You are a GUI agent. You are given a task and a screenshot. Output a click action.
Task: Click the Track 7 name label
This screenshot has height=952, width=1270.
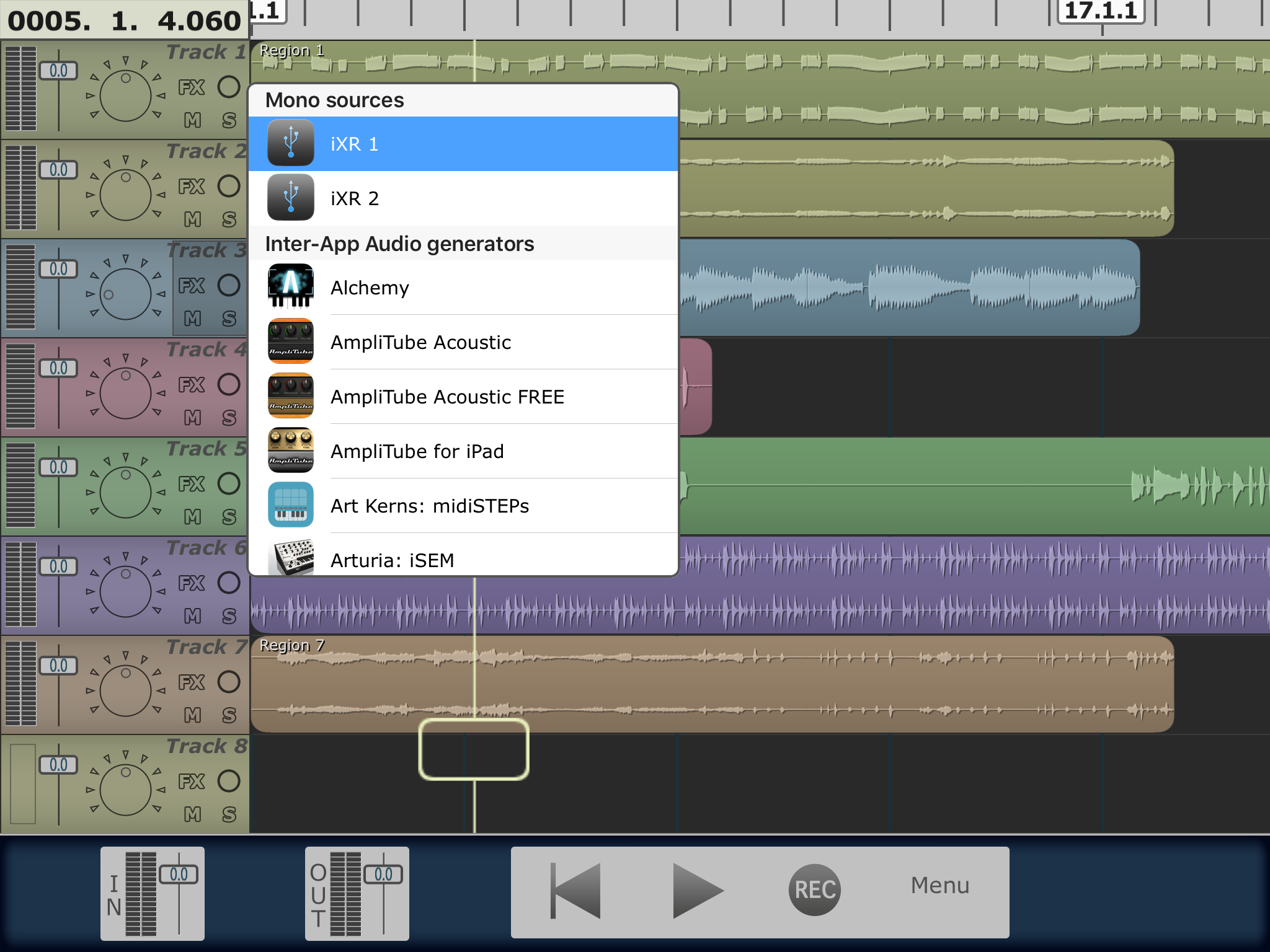click(x=206, y=647)
